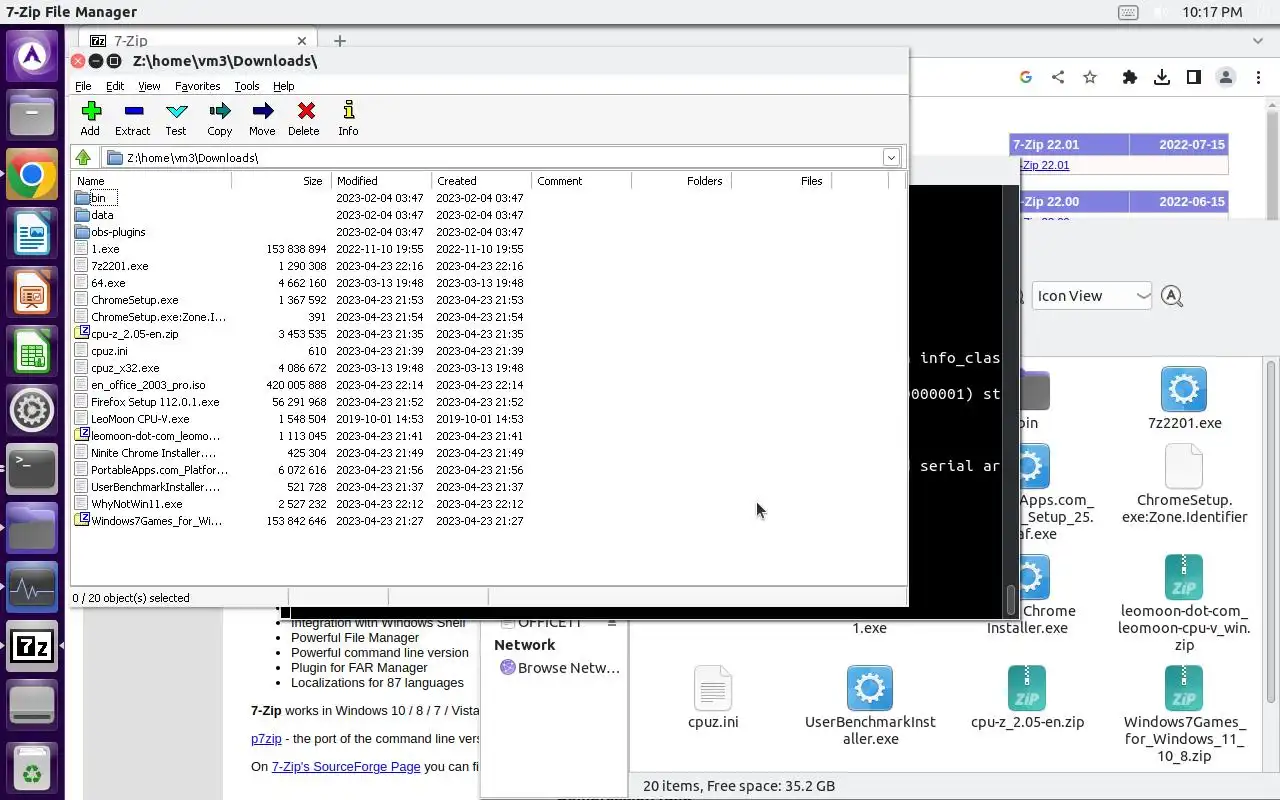Click UserBenchmarkInstaller.exe icon in file manager

(870, 688)
